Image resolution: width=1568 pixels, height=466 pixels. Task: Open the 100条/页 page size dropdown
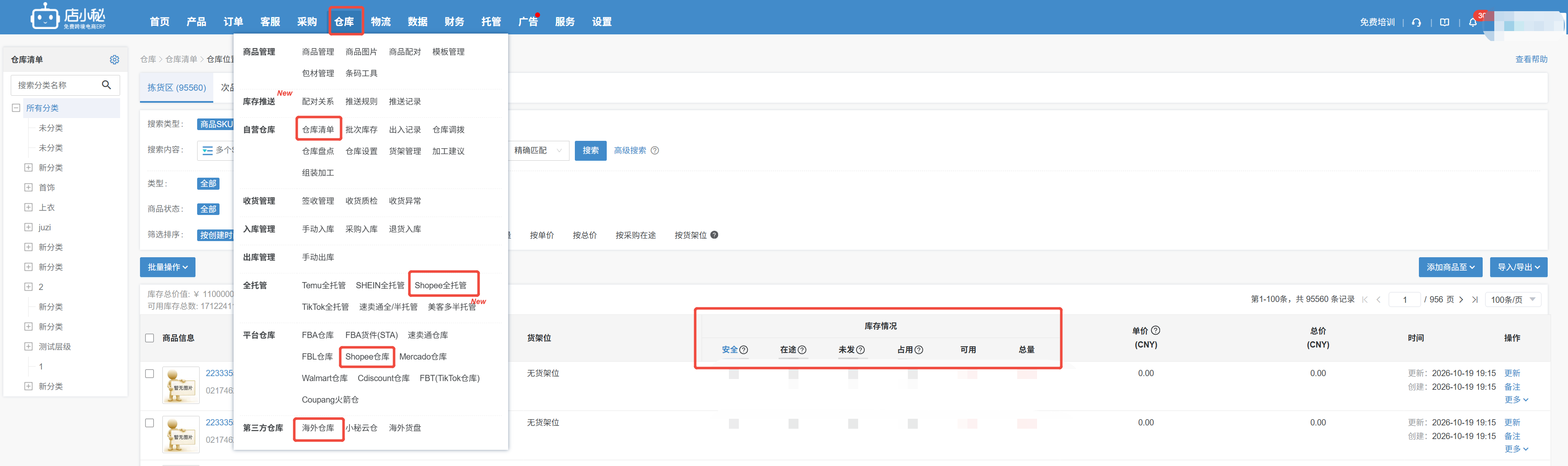click(x=1513, y=300)
